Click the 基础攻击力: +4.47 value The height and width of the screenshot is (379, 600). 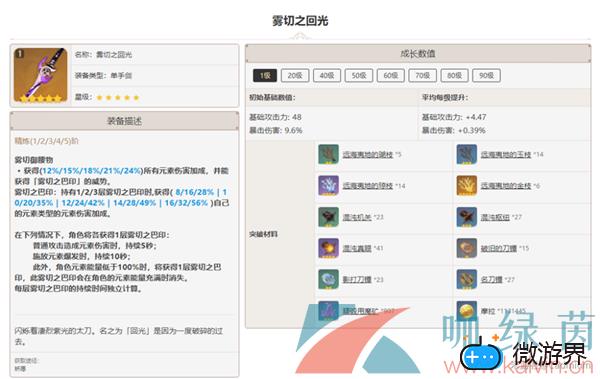[454, 117]
